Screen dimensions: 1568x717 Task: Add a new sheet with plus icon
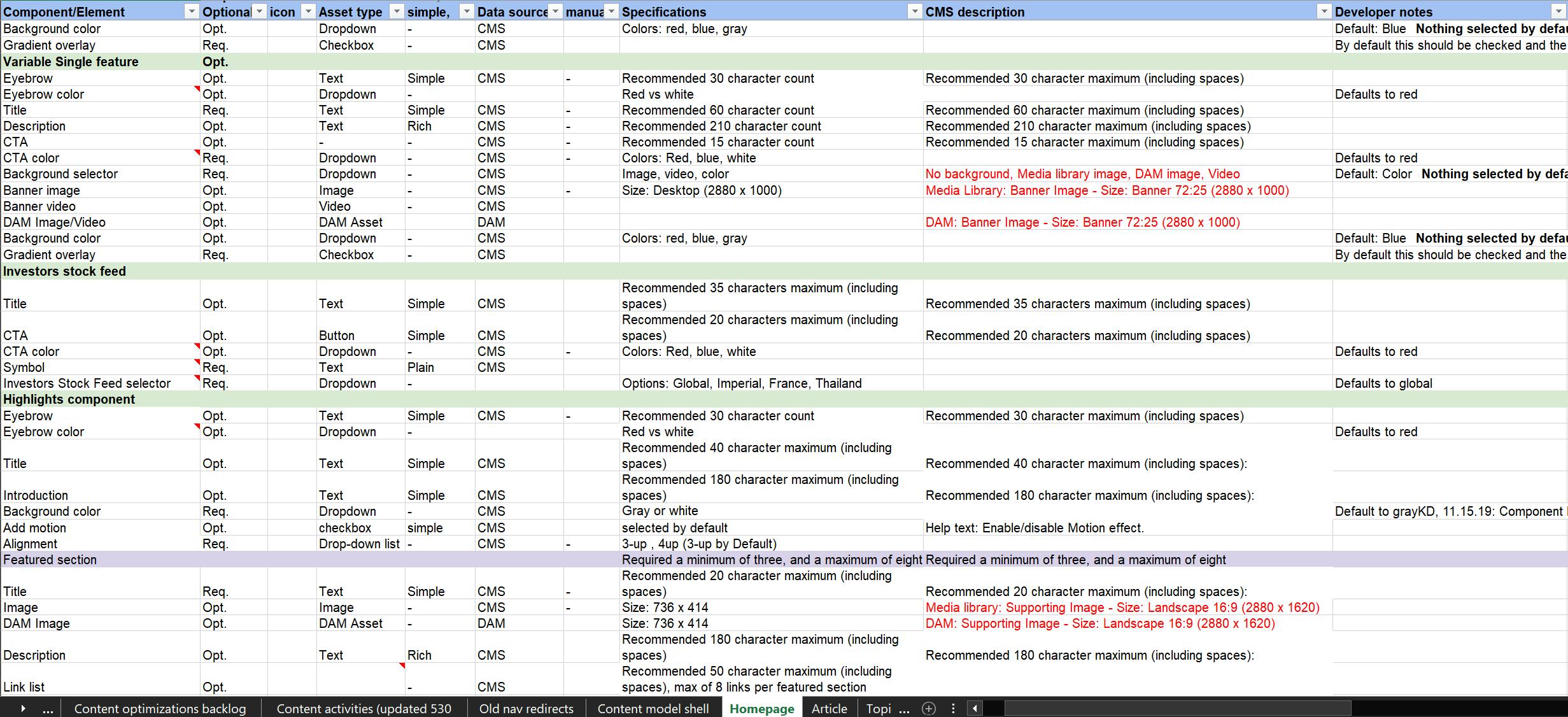tap(929, 709)
